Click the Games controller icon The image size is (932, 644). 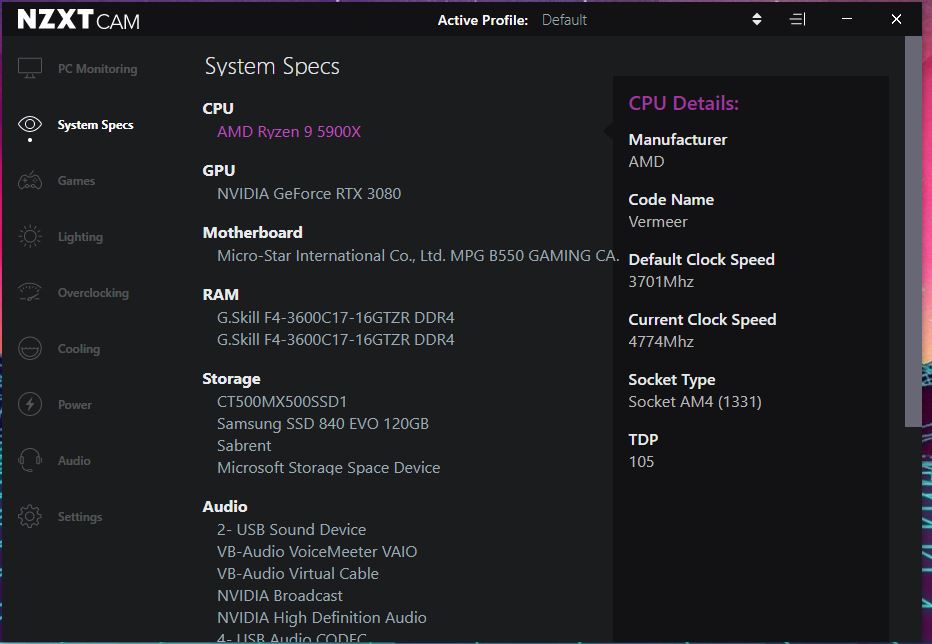click(30, 180)
